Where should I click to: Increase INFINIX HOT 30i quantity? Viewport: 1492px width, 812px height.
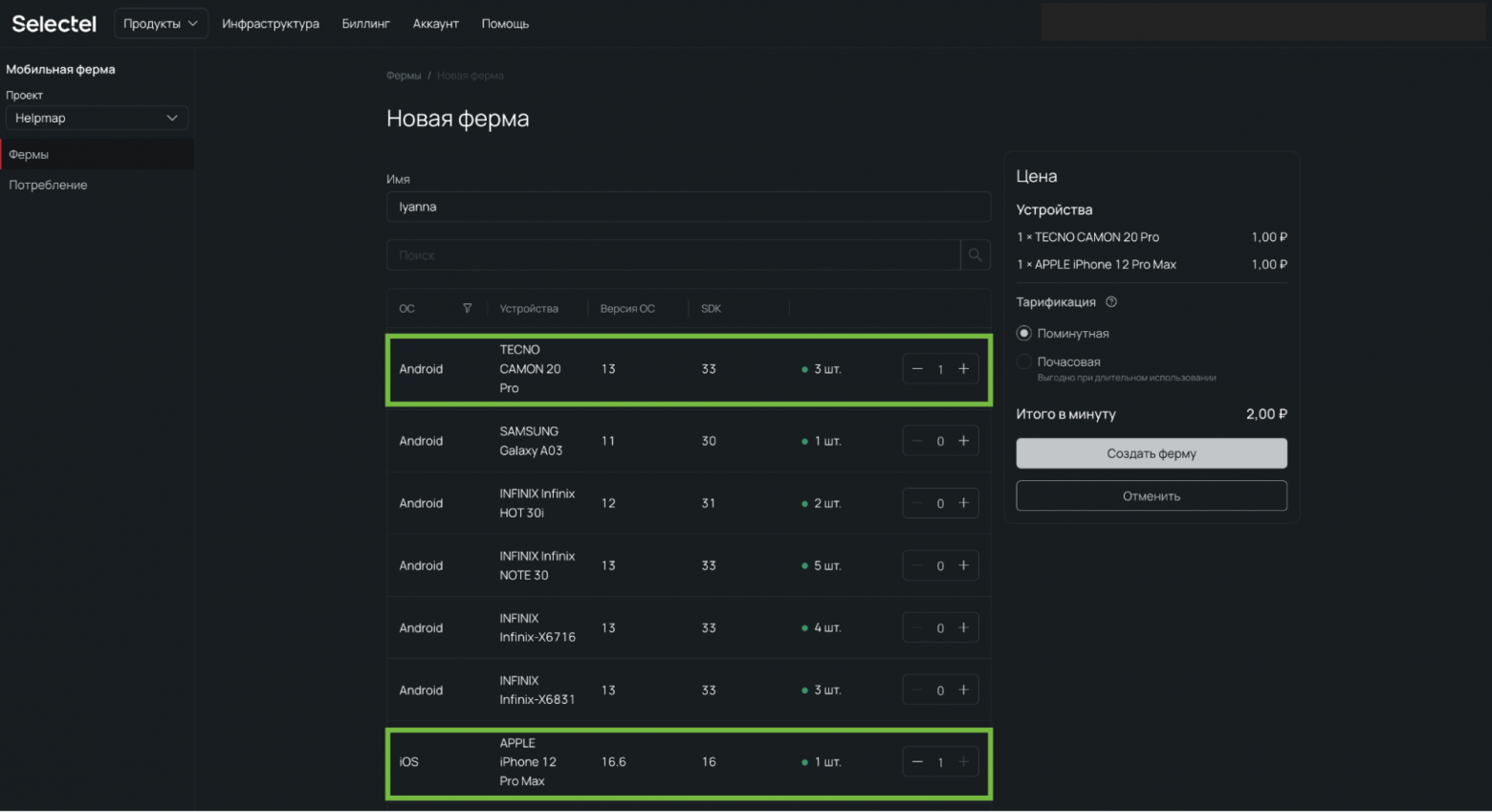click(x=963, y=503)
